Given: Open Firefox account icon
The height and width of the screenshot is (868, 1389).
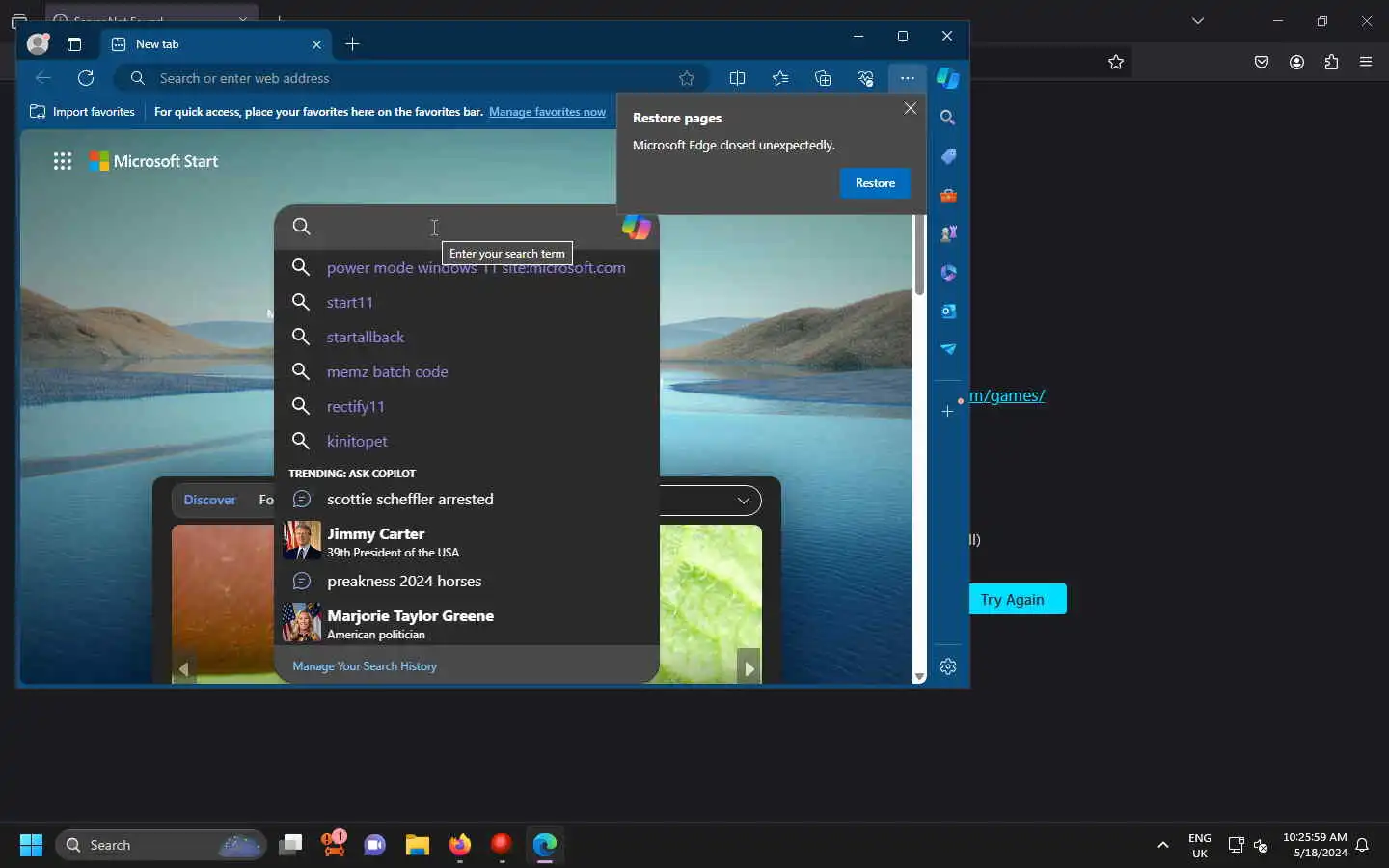Looking at the screenshot, I should click(1297, 63).
